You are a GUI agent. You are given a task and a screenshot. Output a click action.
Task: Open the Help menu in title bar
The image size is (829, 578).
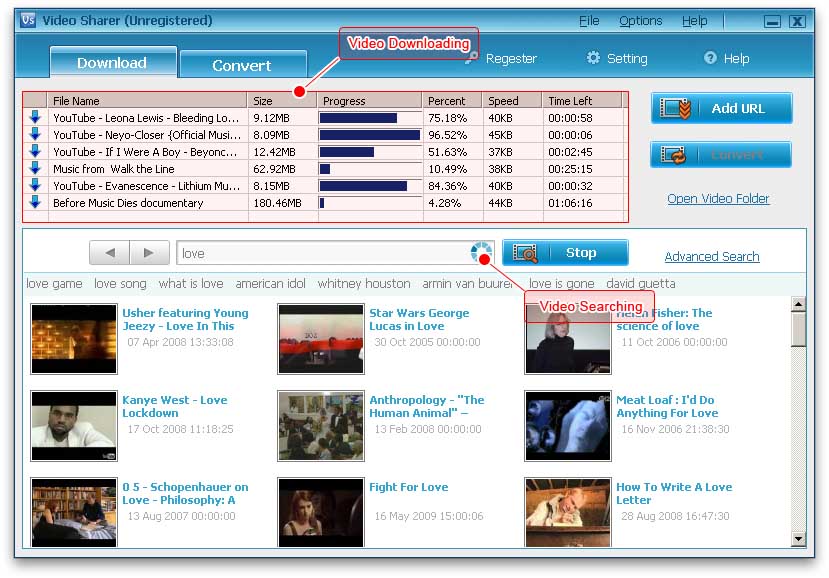(x=694, y=21)
